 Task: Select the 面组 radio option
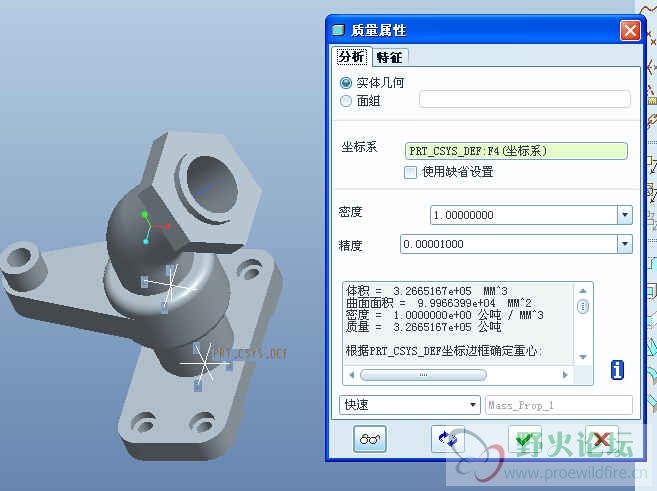click(x=346, y=101)
